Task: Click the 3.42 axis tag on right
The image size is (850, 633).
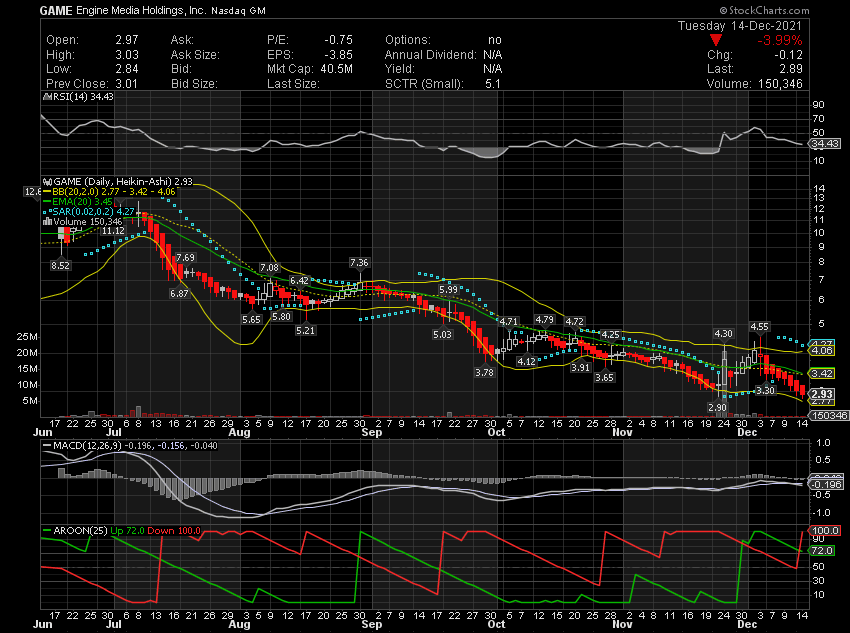Action: tap(822, 373)
